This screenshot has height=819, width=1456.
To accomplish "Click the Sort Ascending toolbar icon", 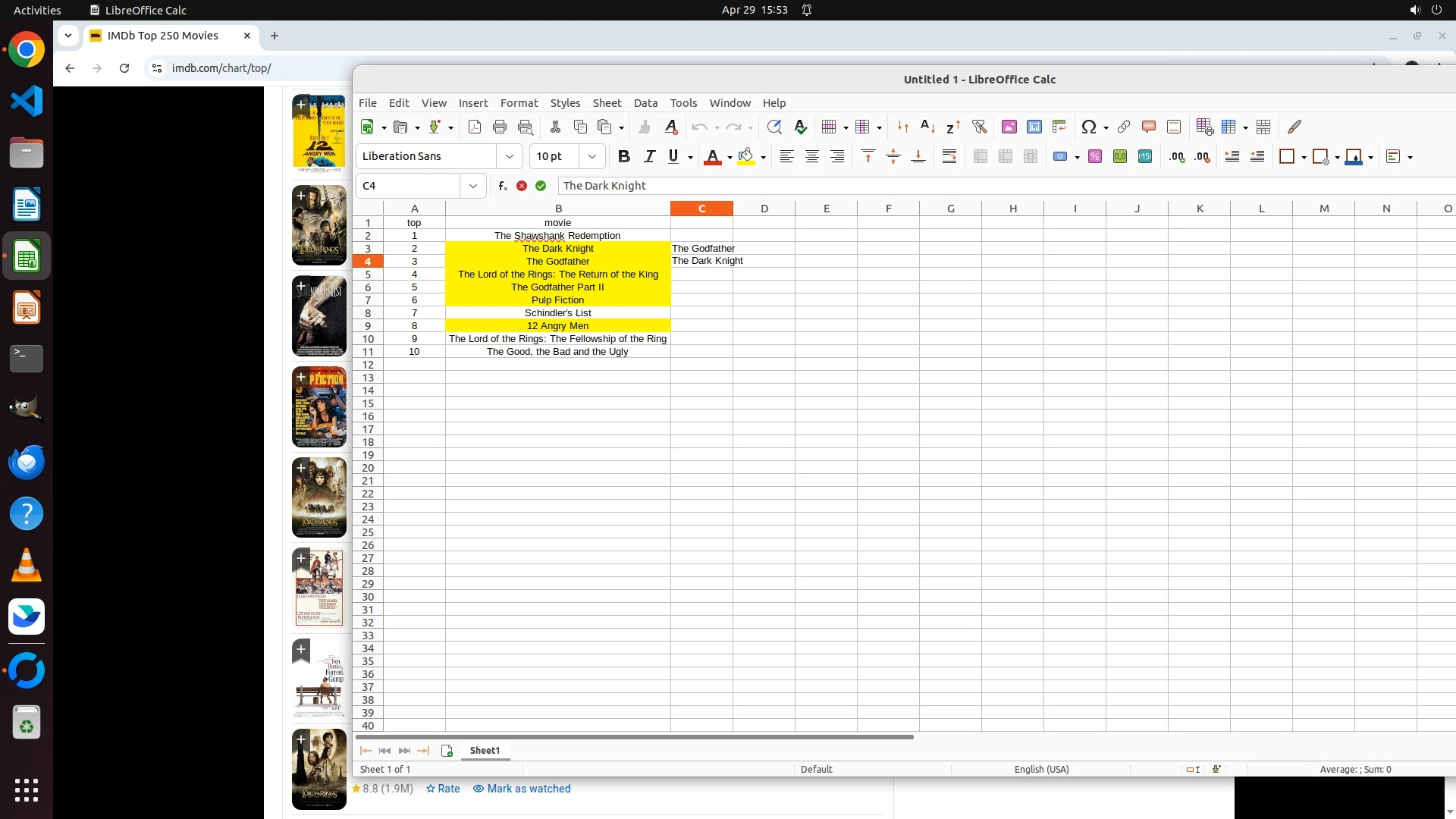I will (x=927, y=127).
